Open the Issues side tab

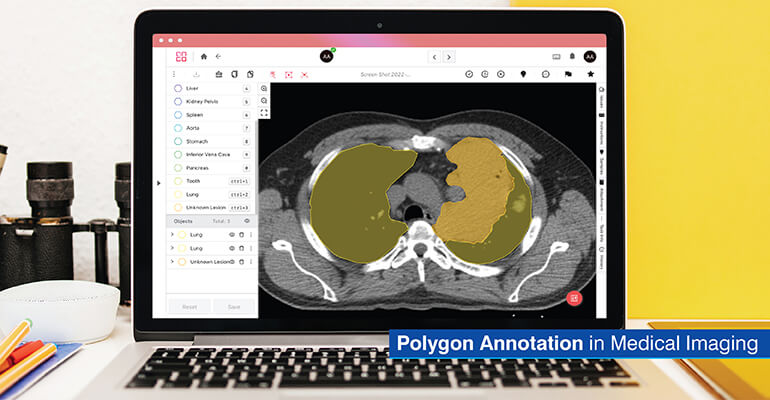601,99
